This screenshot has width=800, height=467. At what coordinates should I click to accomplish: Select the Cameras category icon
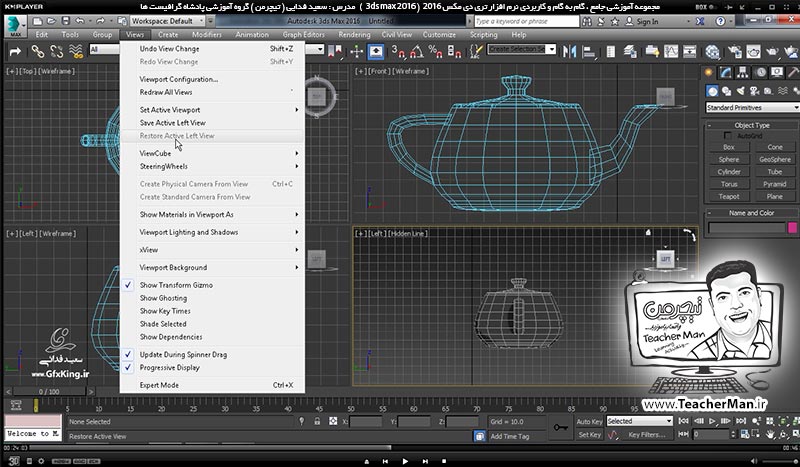754,91
